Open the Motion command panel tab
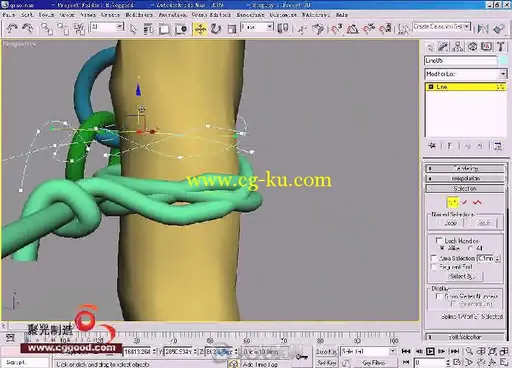 [x=472, y=47]
